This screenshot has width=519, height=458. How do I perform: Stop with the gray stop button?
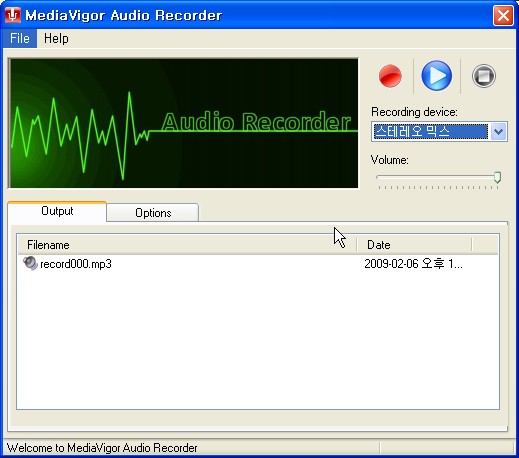coord(484,76)
